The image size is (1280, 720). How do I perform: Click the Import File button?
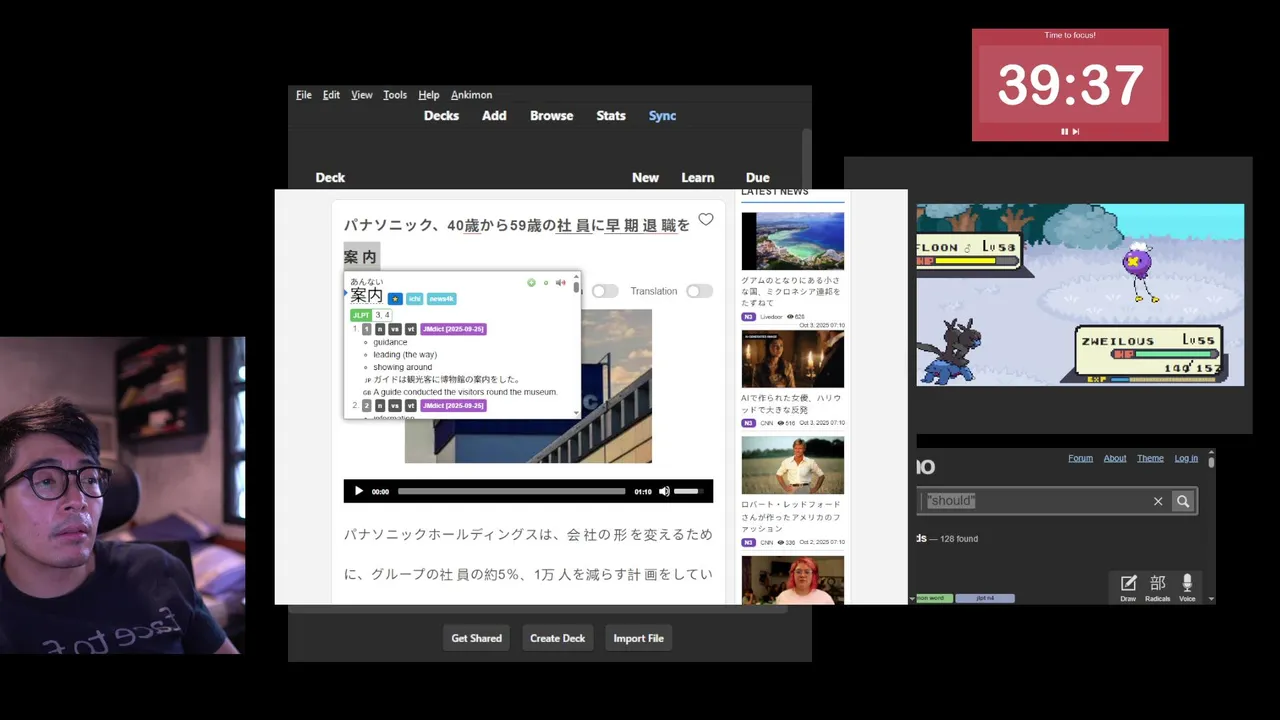click(638, 638)
